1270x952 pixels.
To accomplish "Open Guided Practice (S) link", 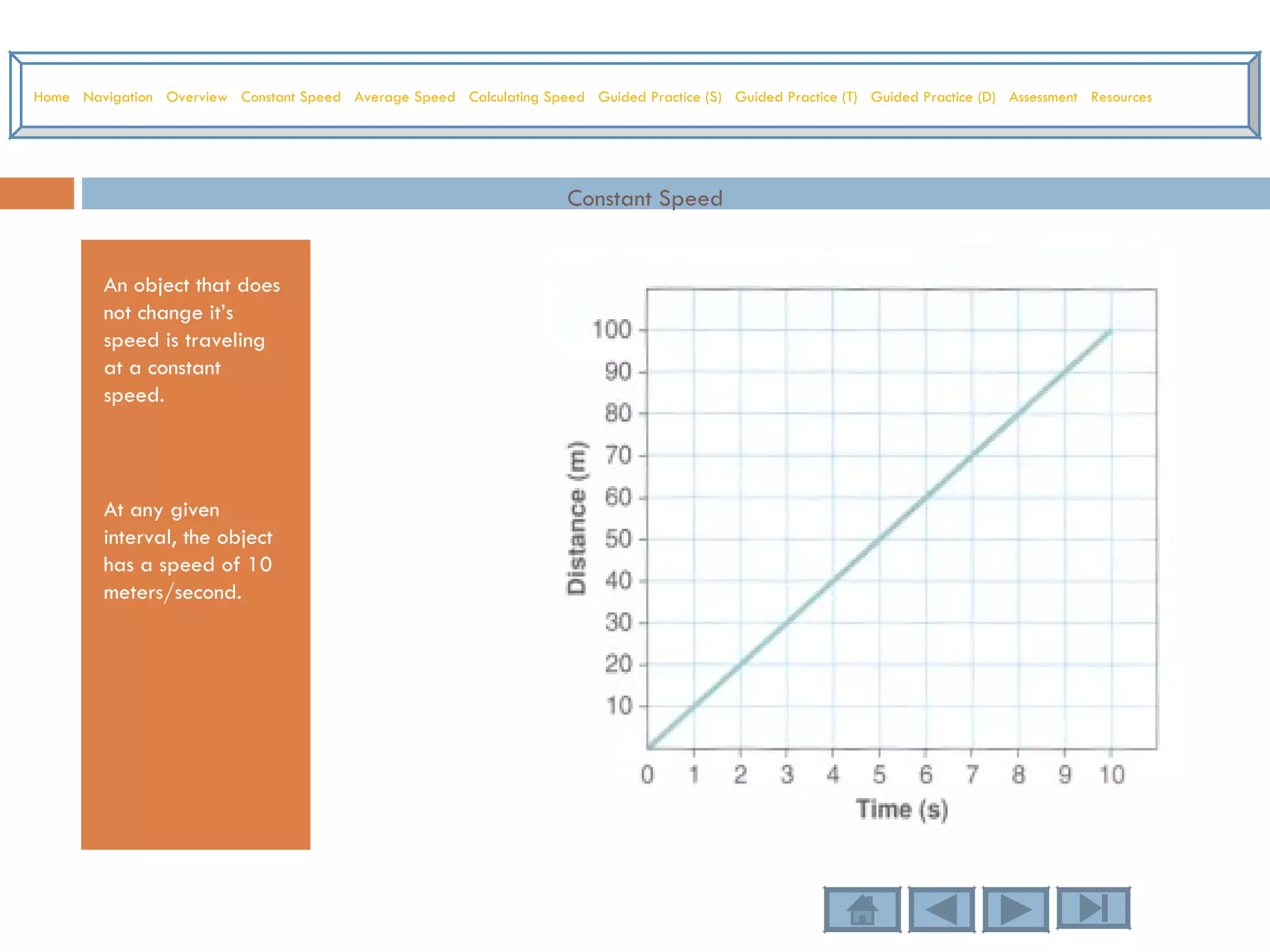I will [660, 97].
